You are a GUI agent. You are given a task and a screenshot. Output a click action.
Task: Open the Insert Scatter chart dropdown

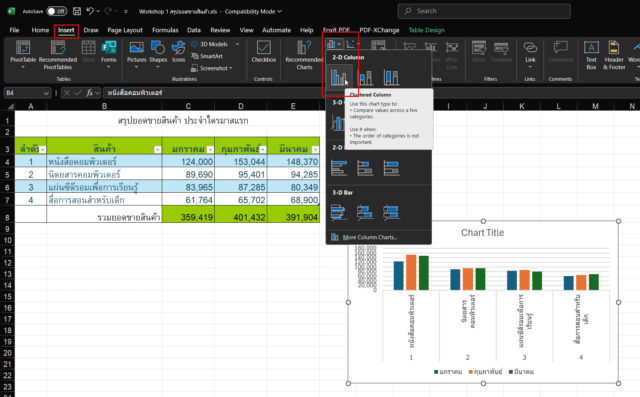point(353,44)
